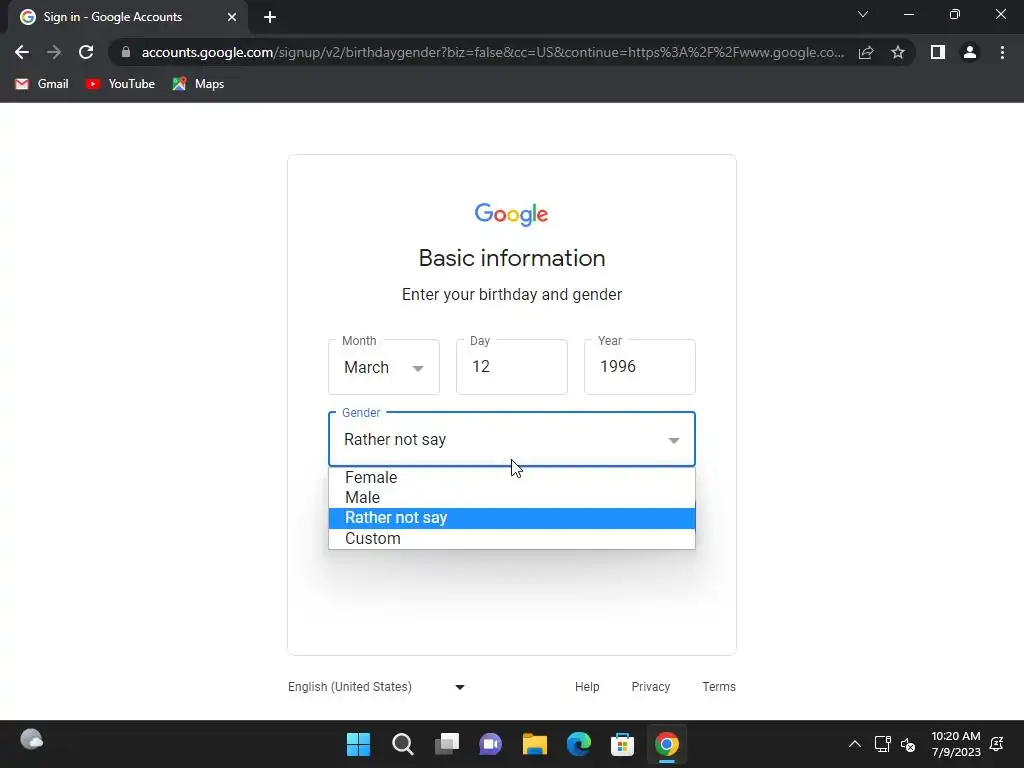Open the network status tray icon
Viewport: 1024px width, 768px height.
(x=882, y=744)
